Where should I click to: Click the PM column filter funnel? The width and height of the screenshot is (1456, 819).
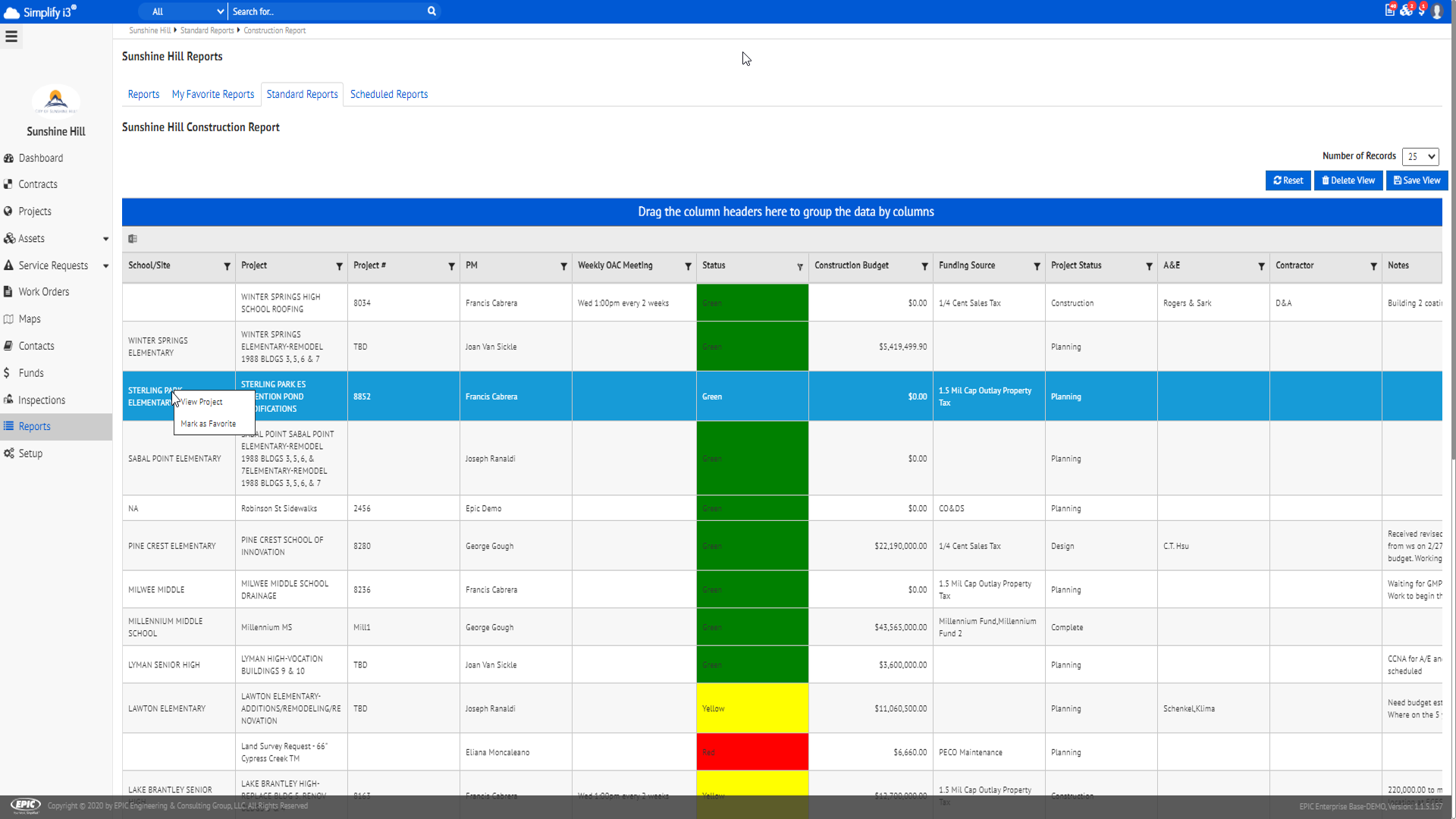point(563,266)
